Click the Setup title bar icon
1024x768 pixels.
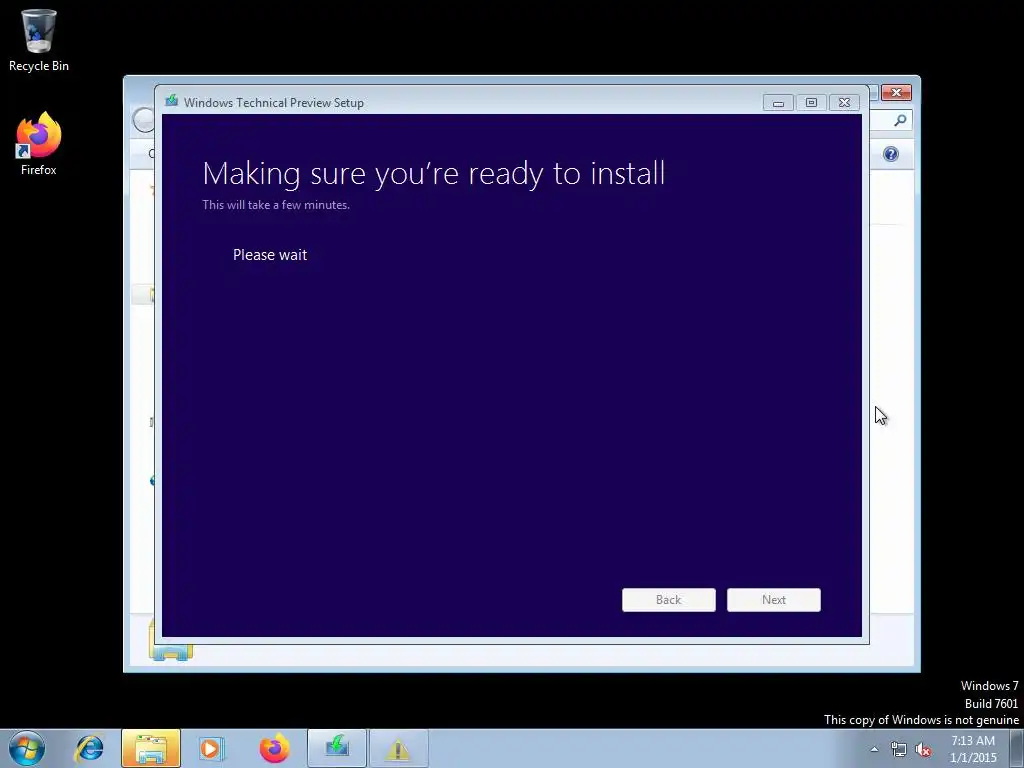172,101
